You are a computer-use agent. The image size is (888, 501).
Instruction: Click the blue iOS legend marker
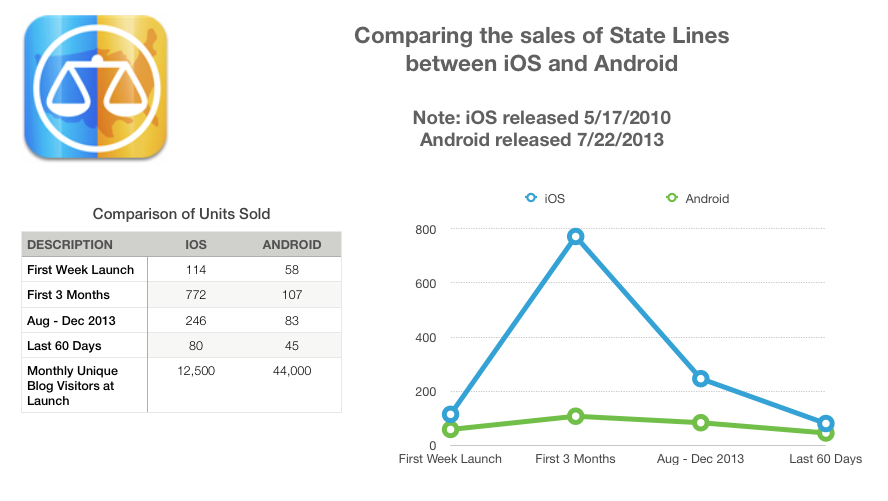[530, 198]
